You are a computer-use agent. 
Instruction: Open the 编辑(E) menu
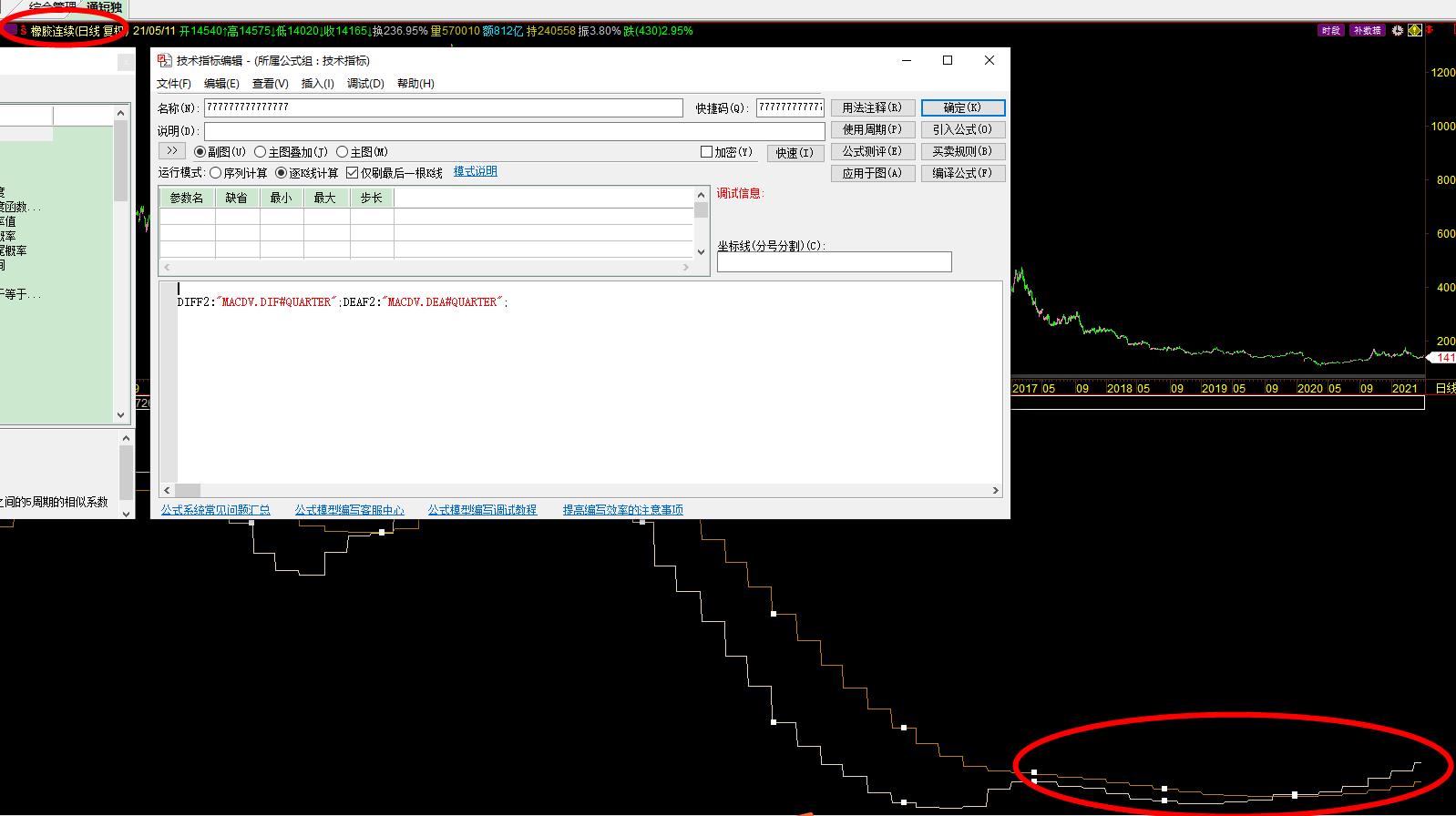click(x=221, y=84)
